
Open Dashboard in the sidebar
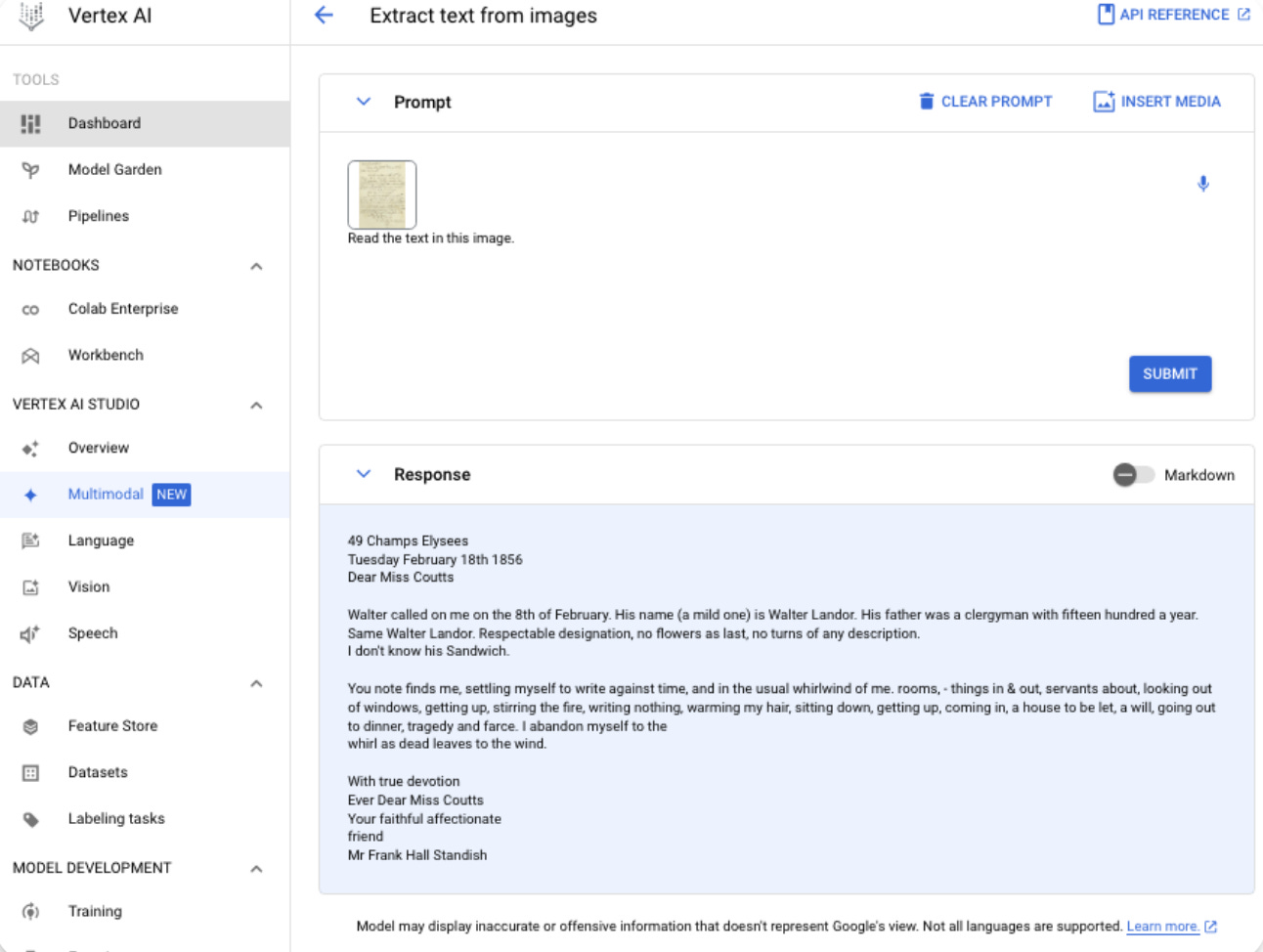pyautogui.click(x=145, y=124)
